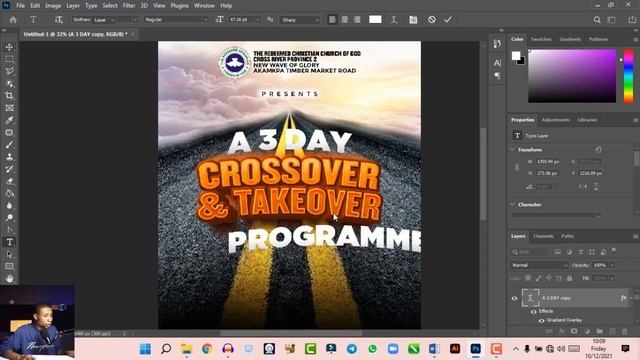Delete layer with trash icon
The height and width of the screenshot is (360, 640).
pyautogui.click(x=624, y=331)
